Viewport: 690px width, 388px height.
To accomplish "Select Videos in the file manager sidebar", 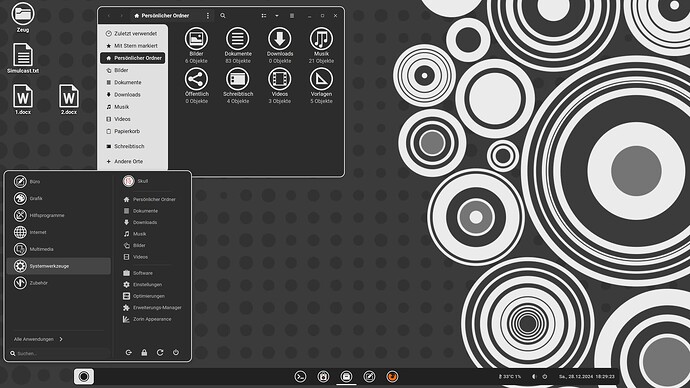I will coord(132,119).
